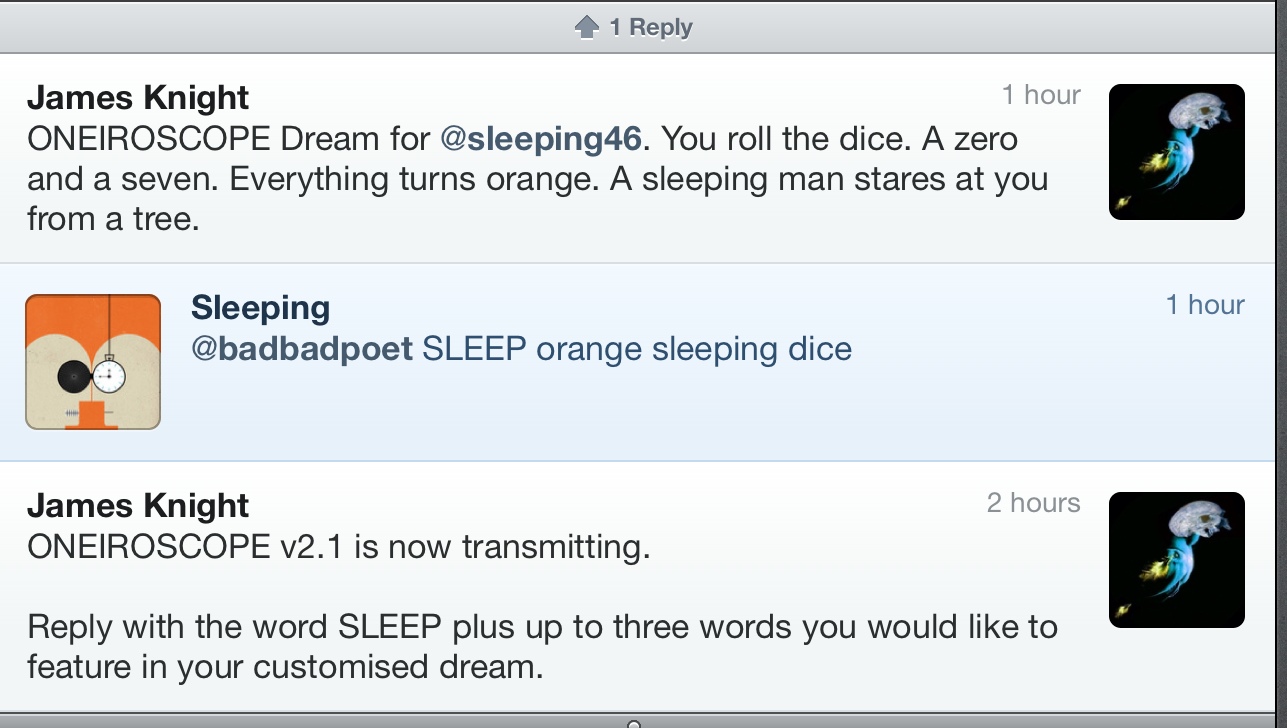This screenshot has width=1287, height=728.
Task: Click the orange Sleeping profile picture
Action: [x=93, y=362]
